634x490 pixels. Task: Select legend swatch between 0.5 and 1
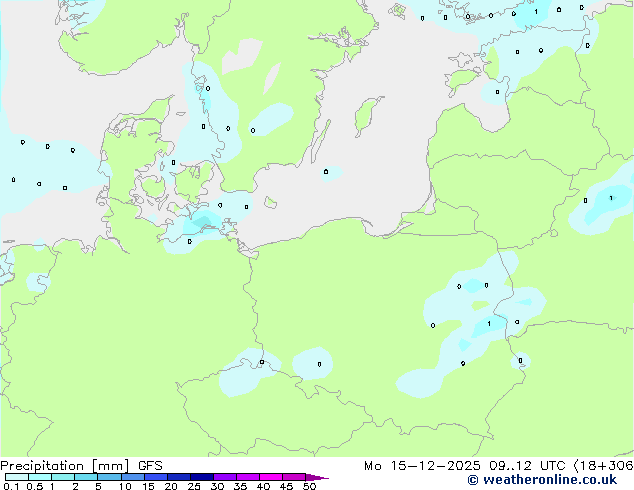coord(40,477)
